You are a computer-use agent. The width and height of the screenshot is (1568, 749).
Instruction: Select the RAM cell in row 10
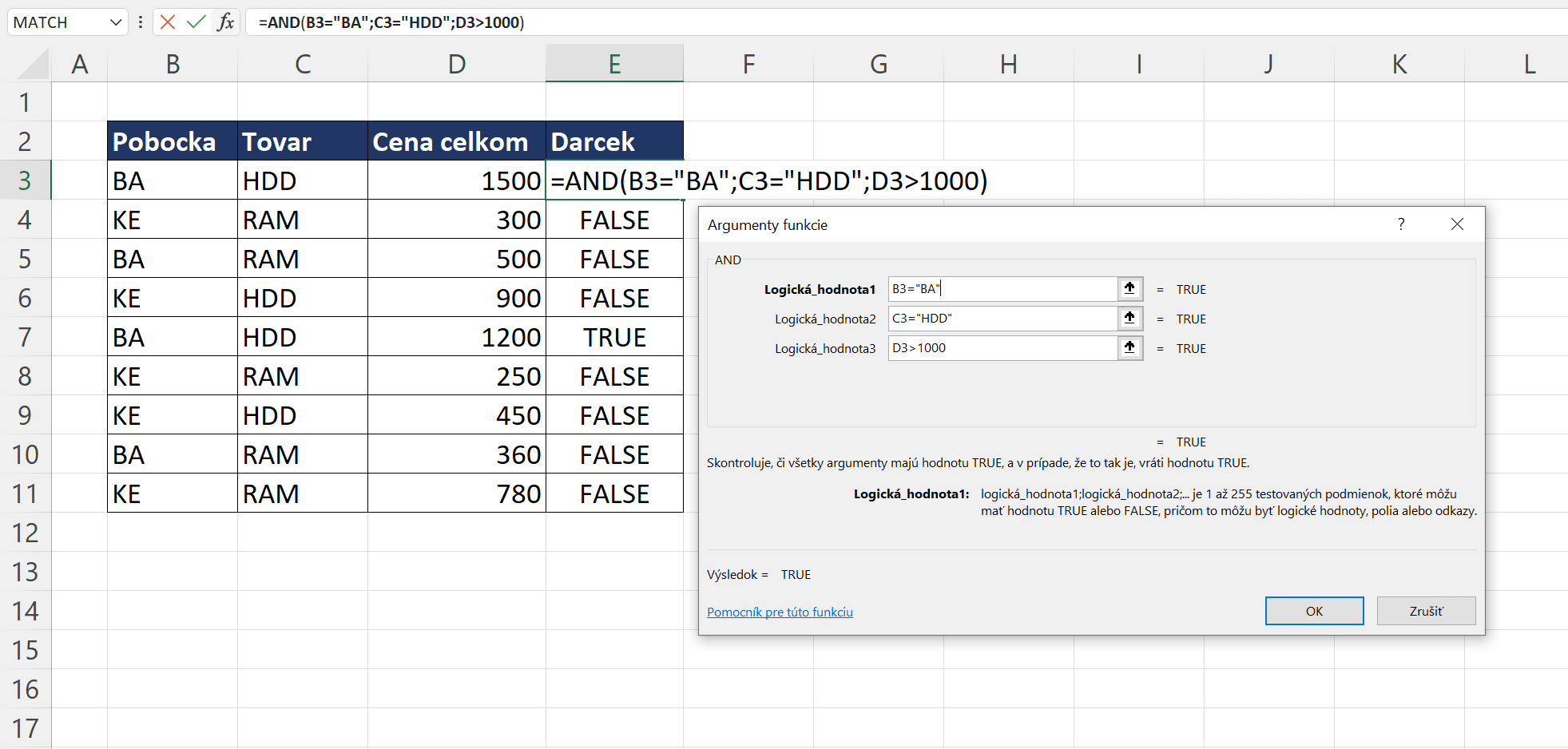click(x=303, y=454)
